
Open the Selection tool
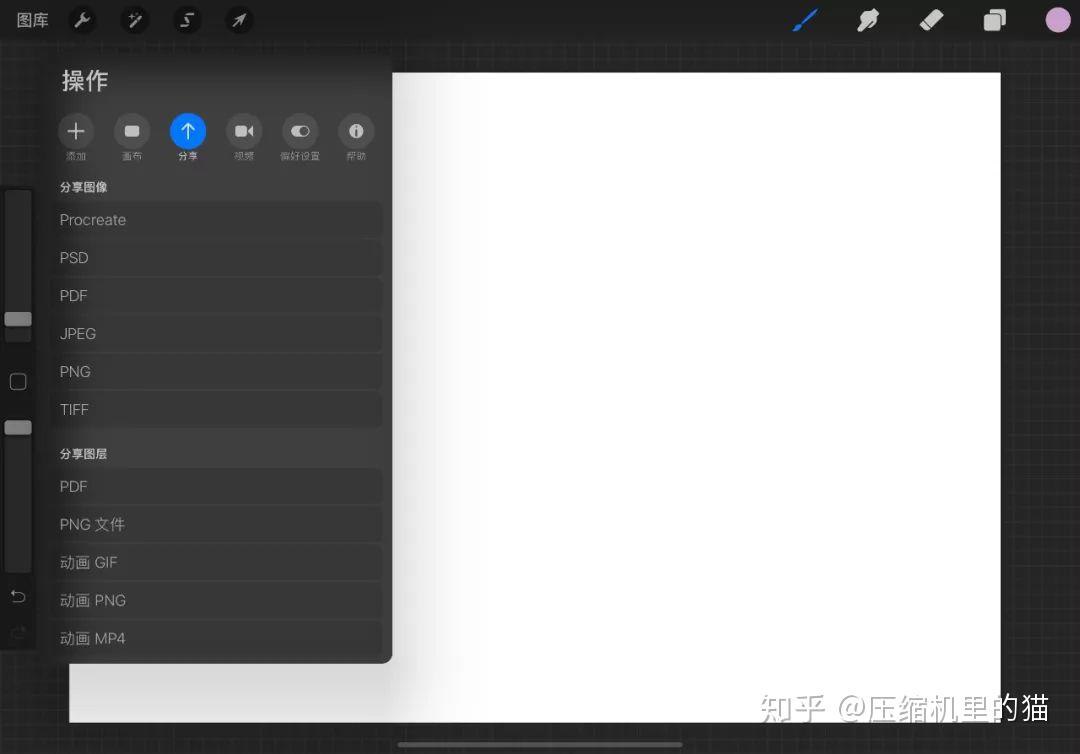point(187,20)
